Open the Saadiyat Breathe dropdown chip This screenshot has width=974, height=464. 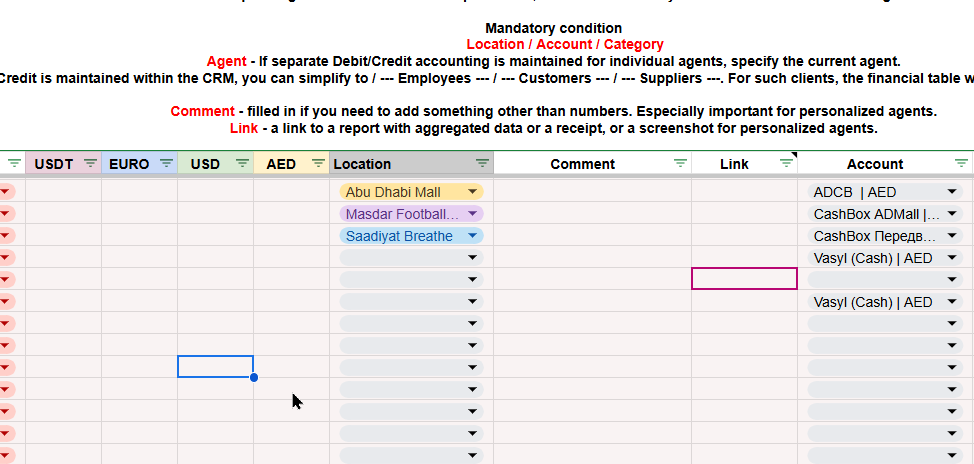click(472, 236)
